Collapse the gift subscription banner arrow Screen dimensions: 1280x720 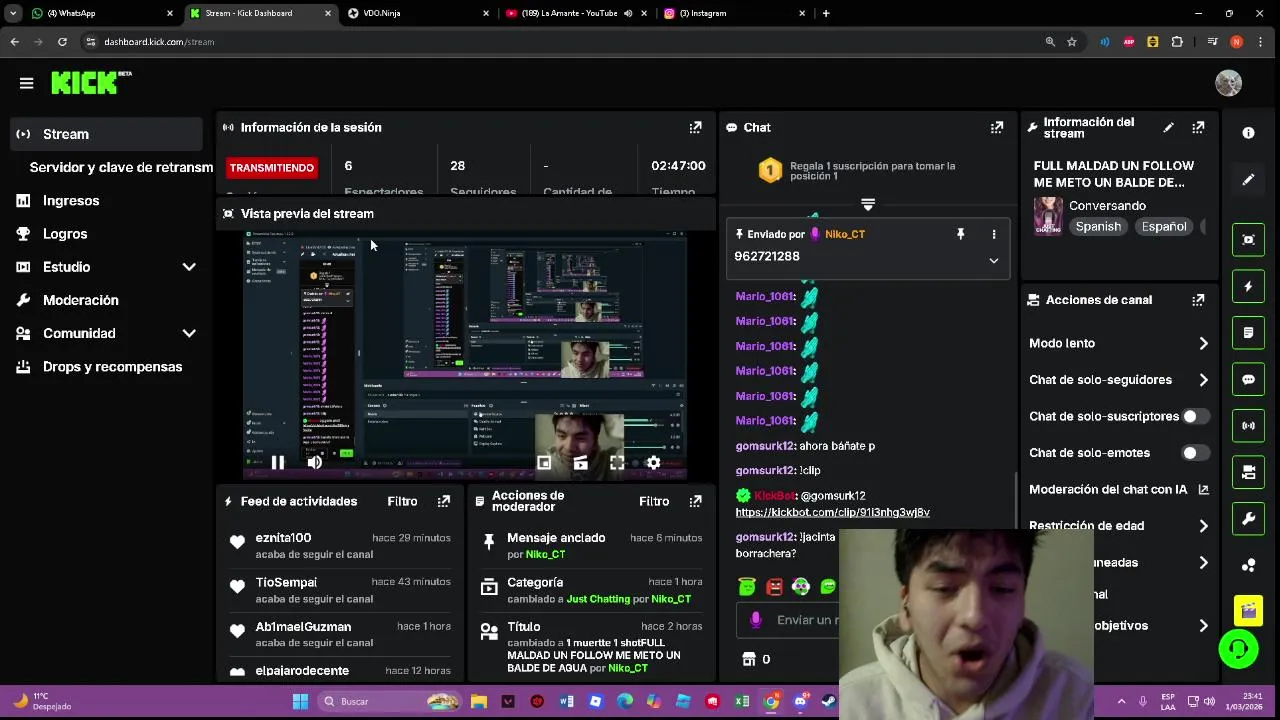[868, 204]
